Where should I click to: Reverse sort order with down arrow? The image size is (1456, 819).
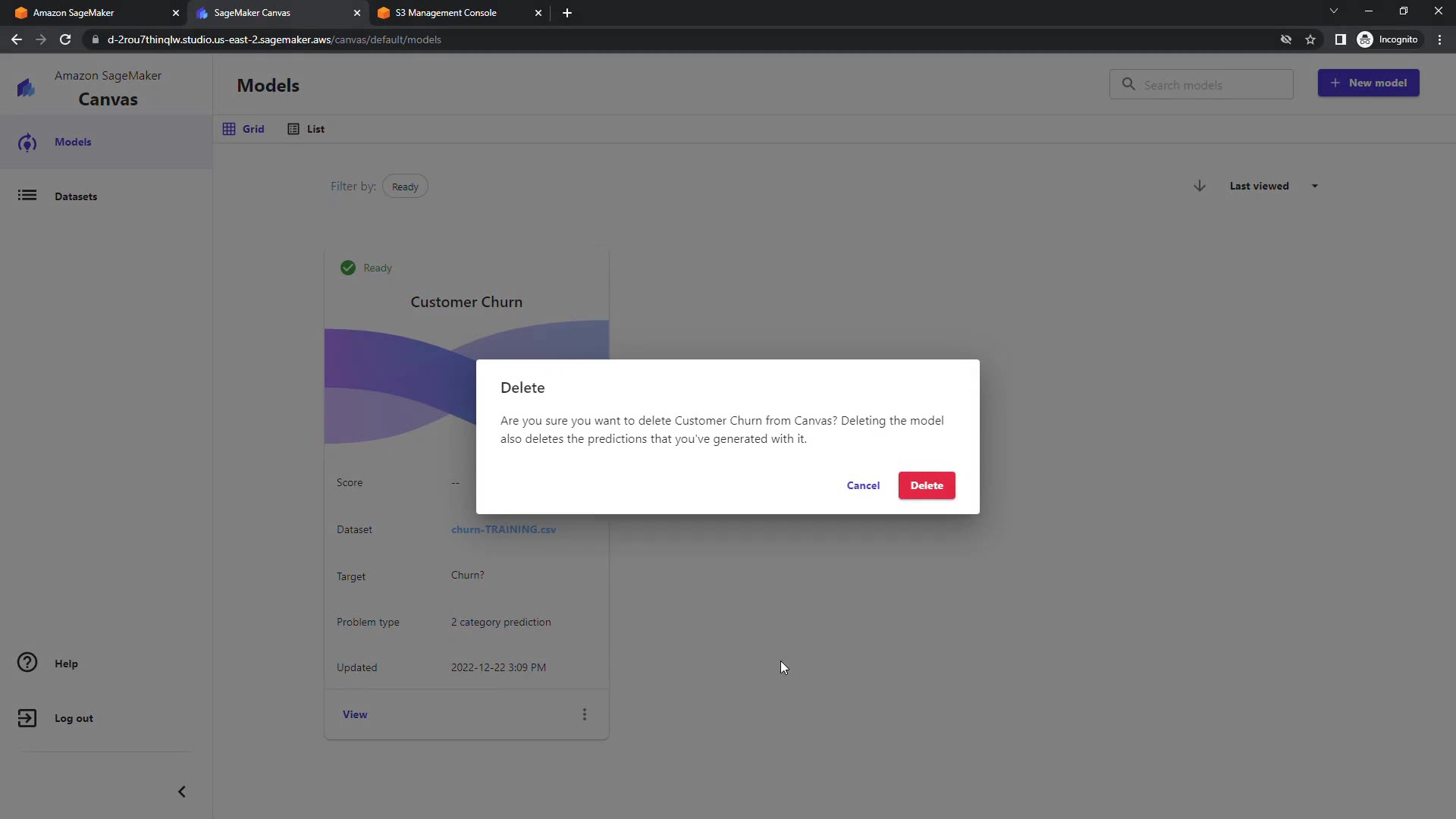1200,186
